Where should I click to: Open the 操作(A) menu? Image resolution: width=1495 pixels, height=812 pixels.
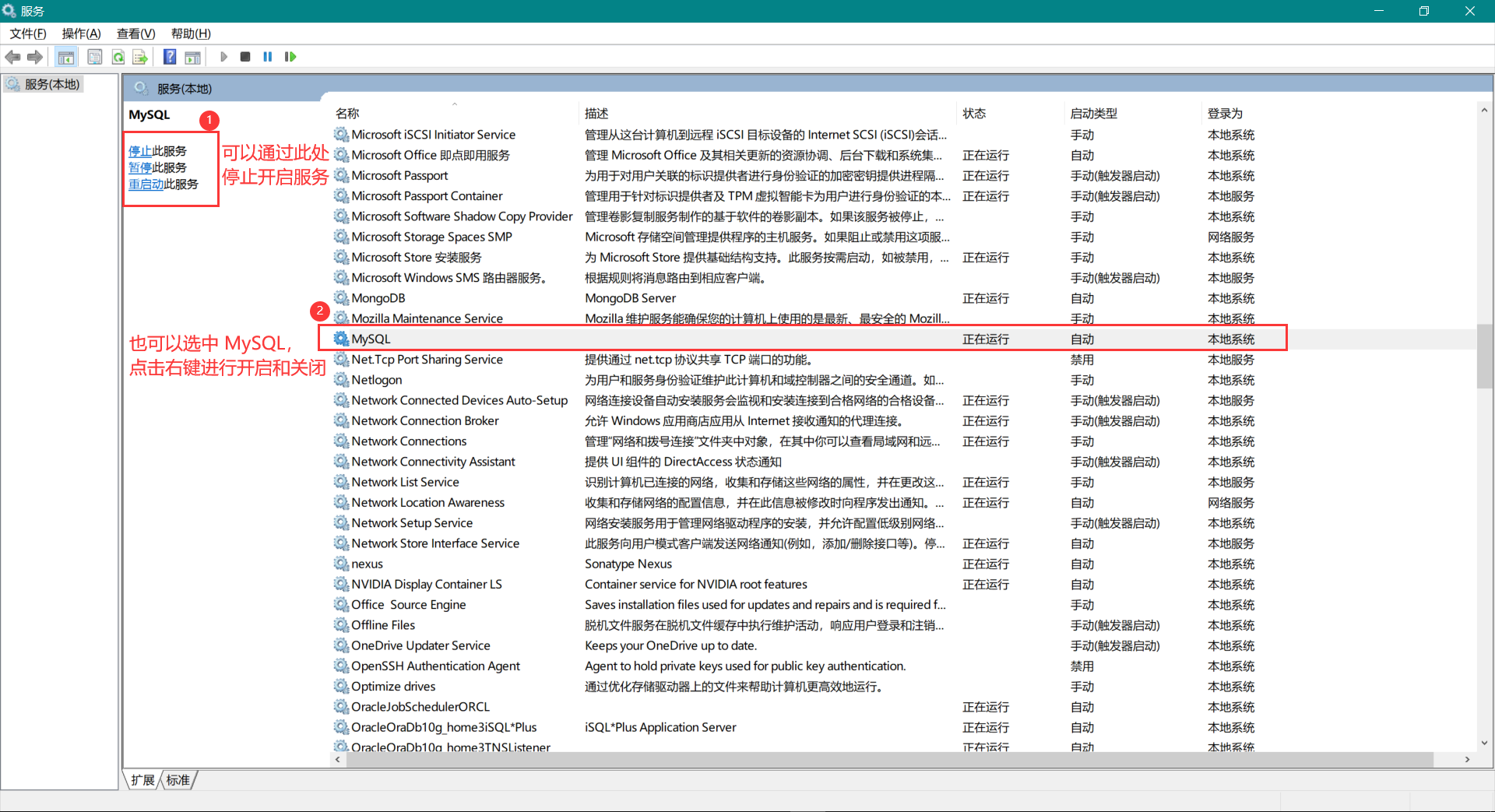click(x=82, y=33)
